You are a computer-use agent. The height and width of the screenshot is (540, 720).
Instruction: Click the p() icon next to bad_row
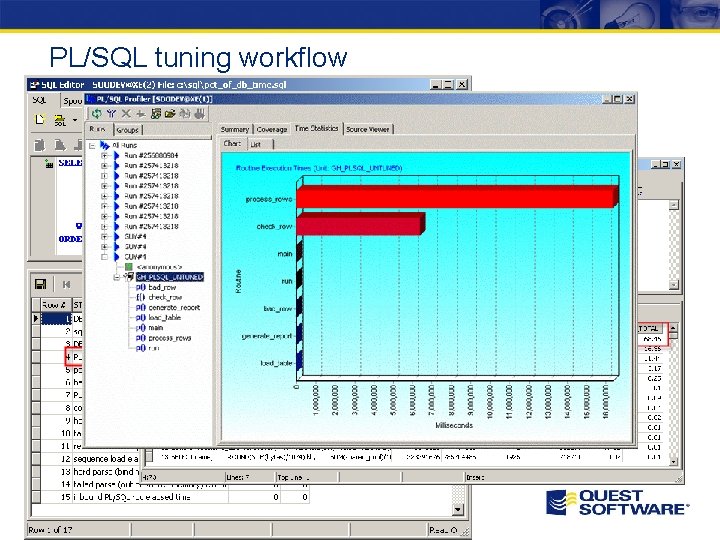[141, 287]
